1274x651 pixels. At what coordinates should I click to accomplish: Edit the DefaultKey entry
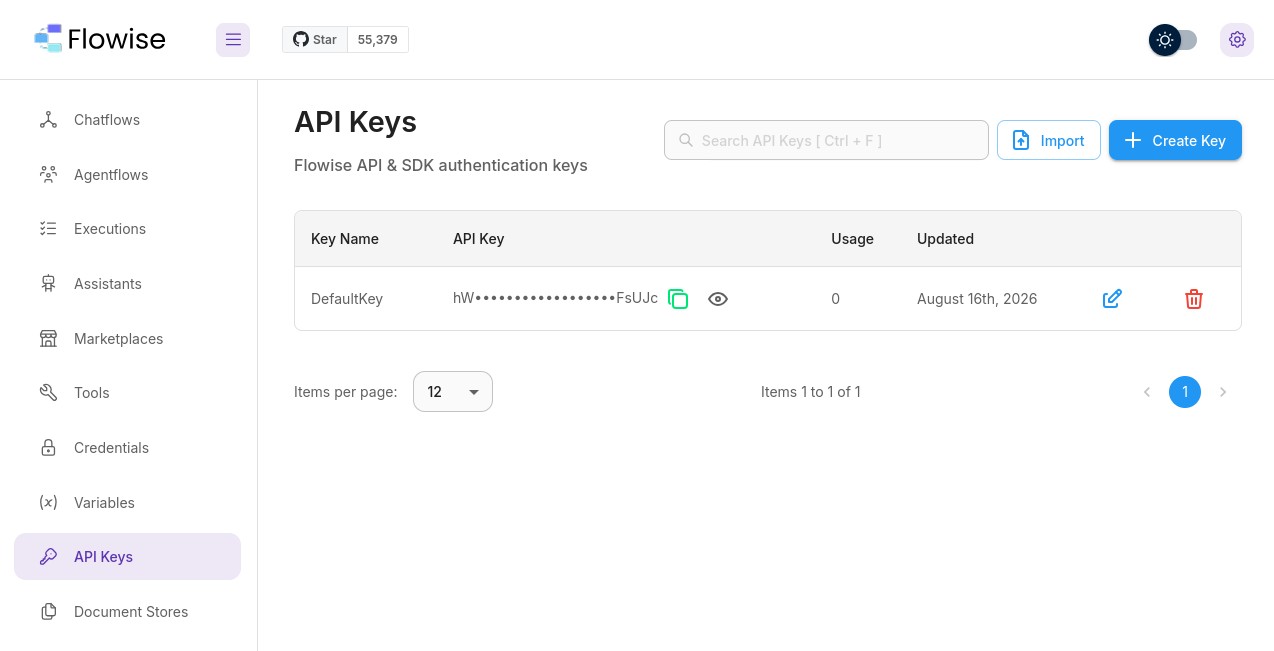coord(1112,299)
